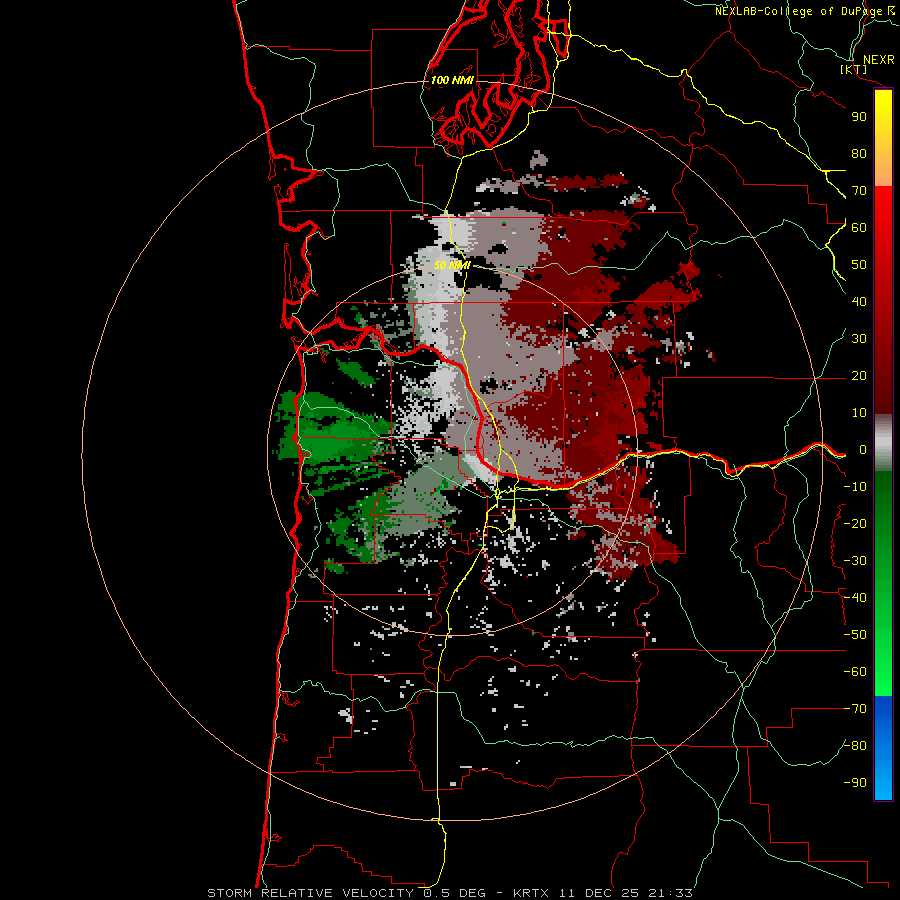Select the -50 value on the velocity scale

[x=855, y=635]
